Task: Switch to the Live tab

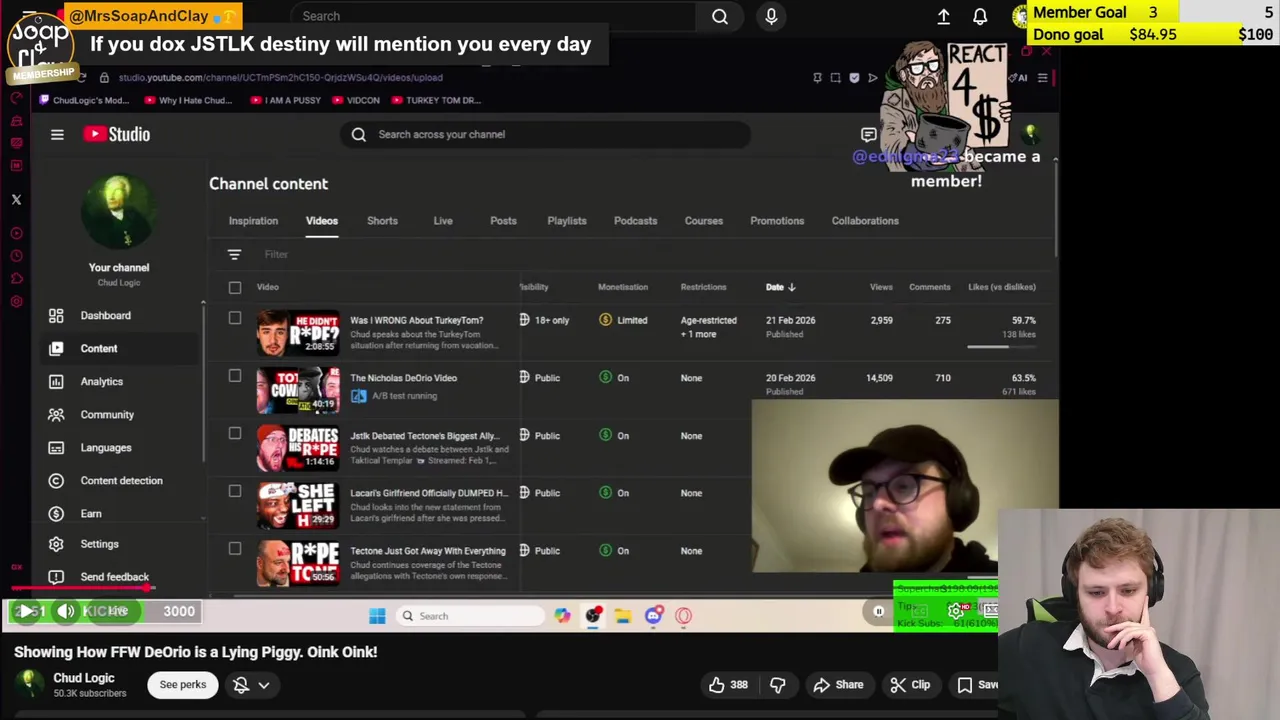Action: 443,221
